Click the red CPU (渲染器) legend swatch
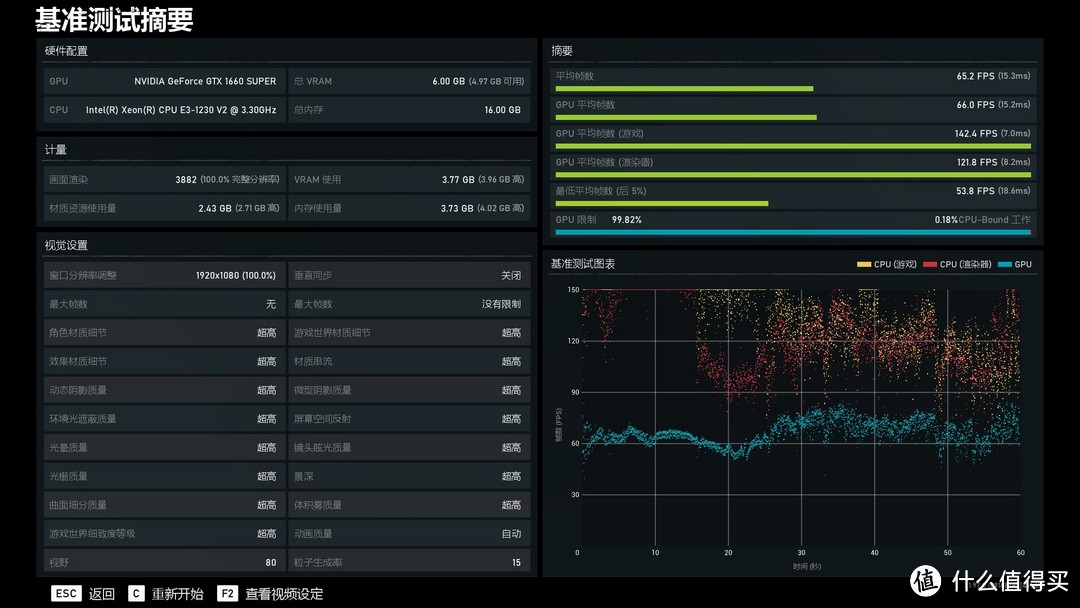The image size is (1080, 608). click(x=930, y=264)
